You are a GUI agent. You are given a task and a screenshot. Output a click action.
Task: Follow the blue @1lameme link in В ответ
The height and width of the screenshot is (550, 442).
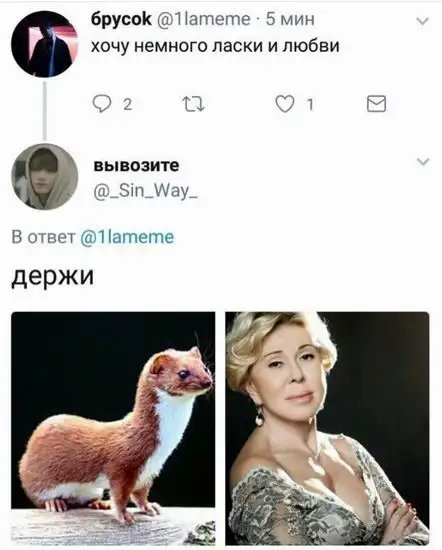[x=127, y=237]
